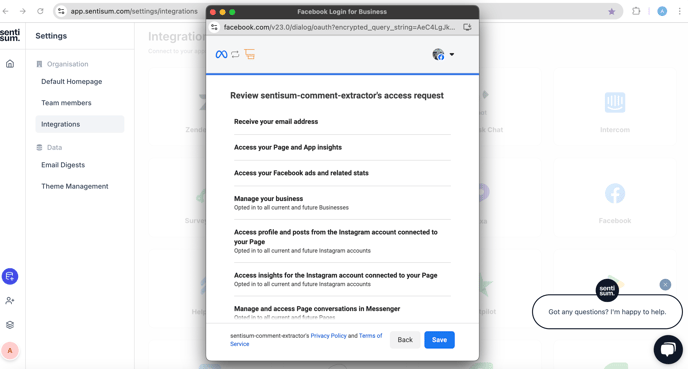Click the main browser address bar URL
Screen dimensions: 688x369
134,11
